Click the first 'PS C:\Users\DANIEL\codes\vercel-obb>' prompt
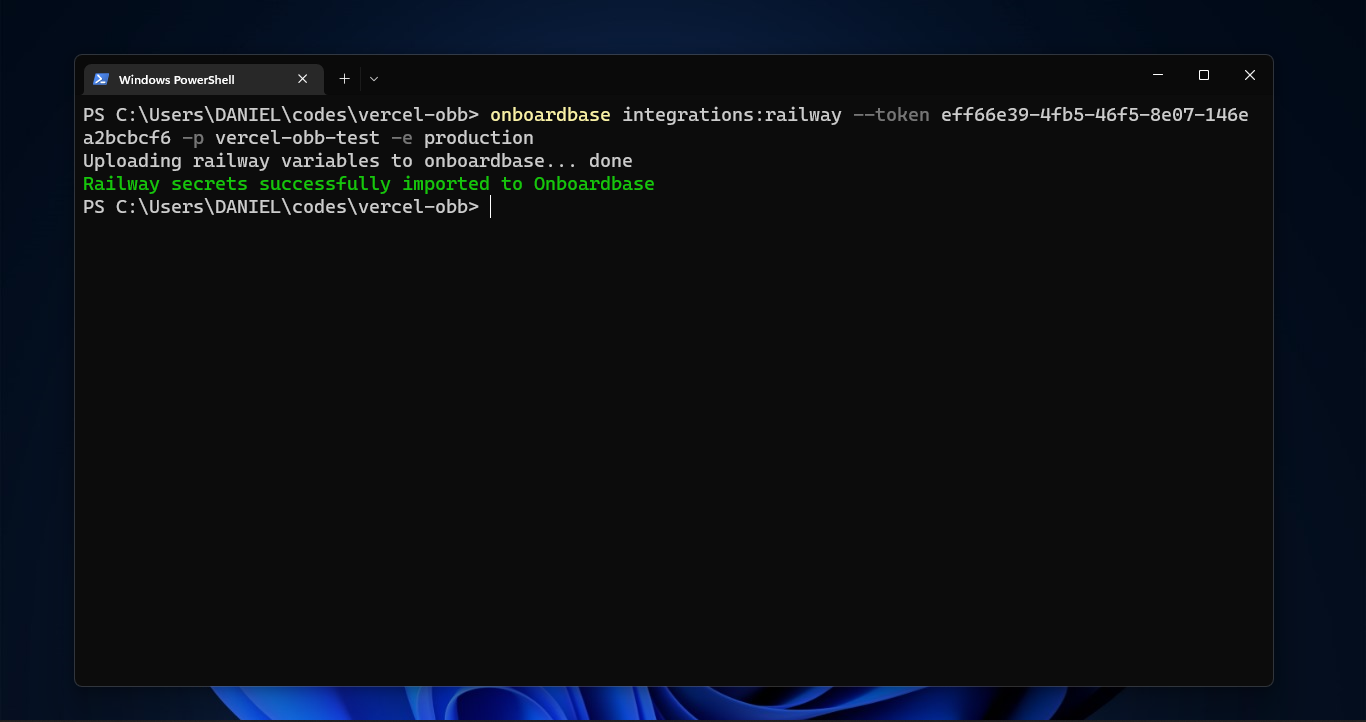Viewport: 1366px width, 722px height. click(281, 115)
